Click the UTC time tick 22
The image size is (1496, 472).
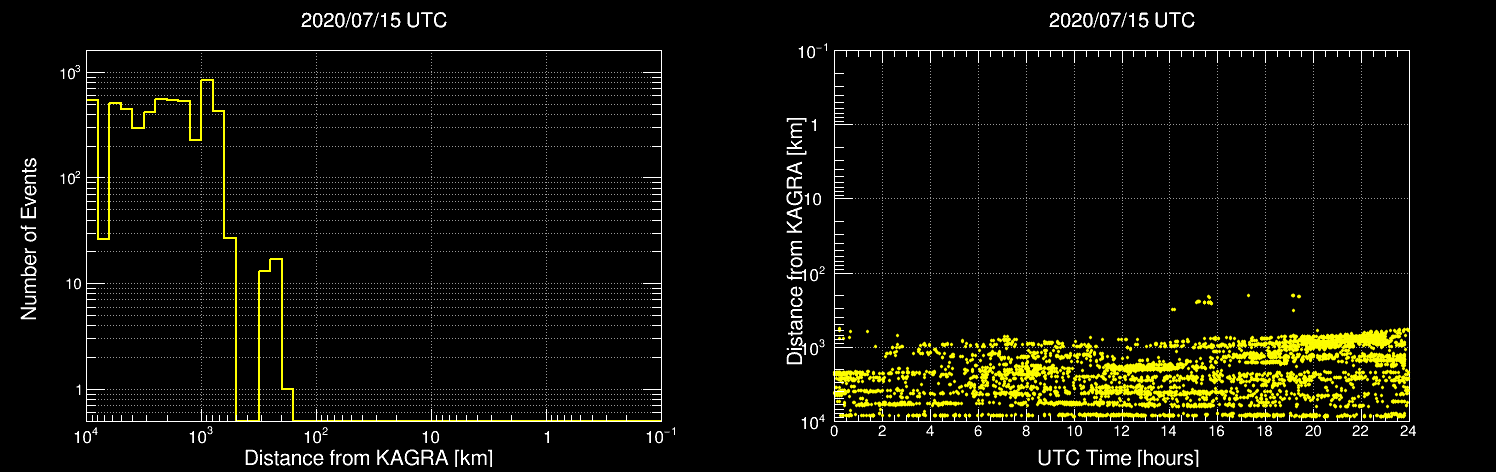(x=1361, y=431)
